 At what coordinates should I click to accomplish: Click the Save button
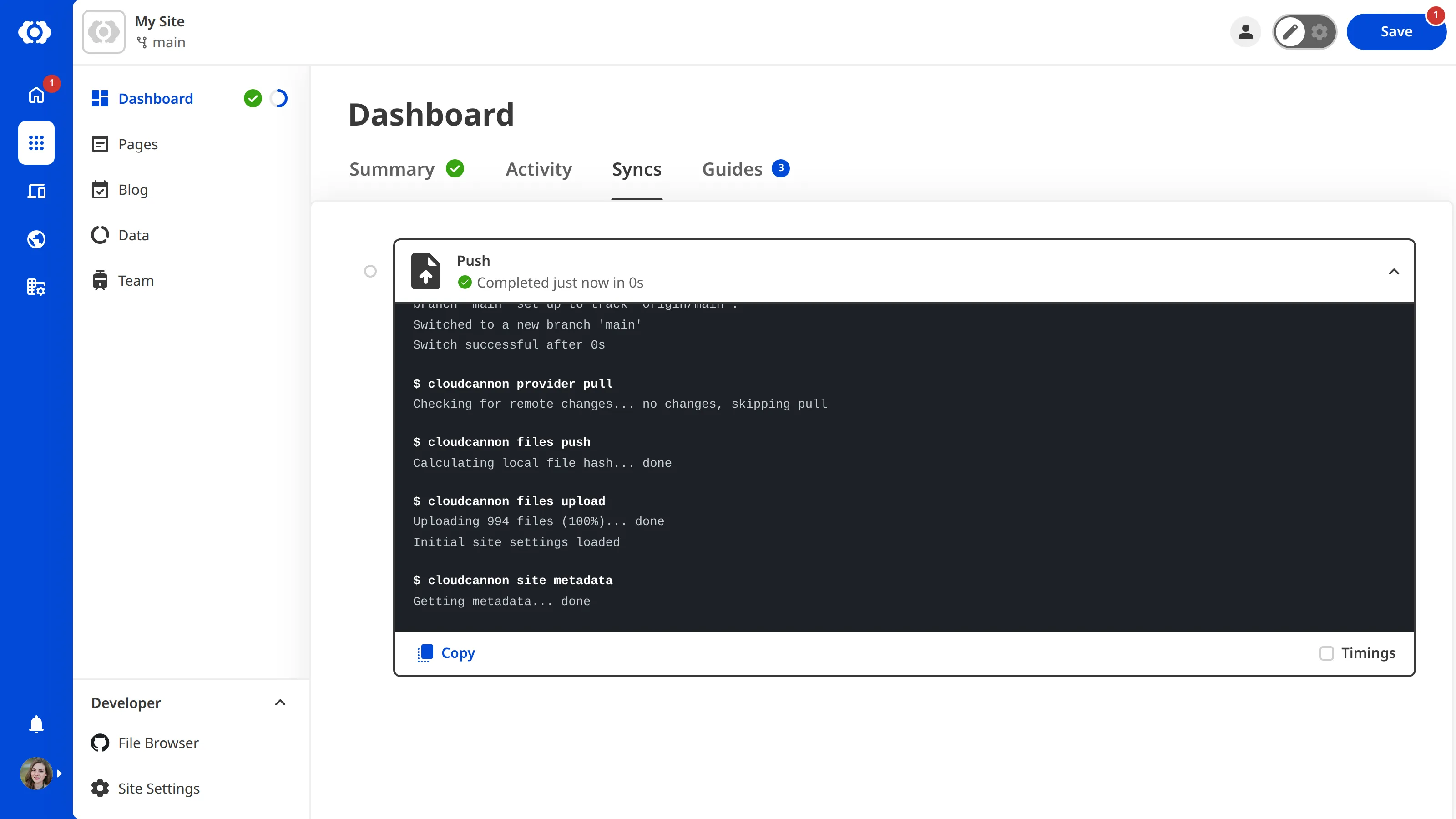[1397, 32]
